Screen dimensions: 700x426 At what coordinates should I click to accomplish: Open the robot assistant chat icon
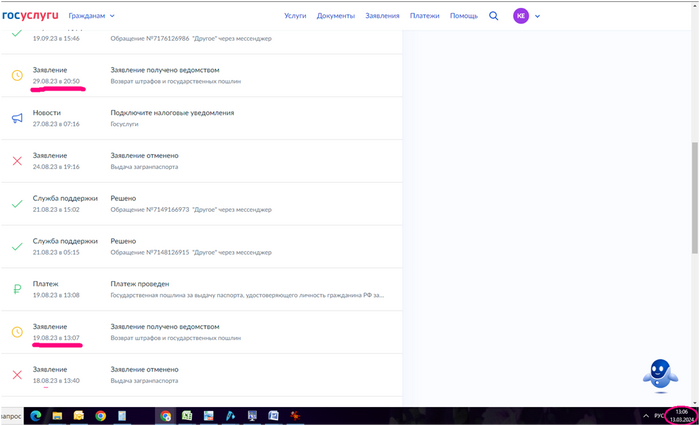pos(660,374)
